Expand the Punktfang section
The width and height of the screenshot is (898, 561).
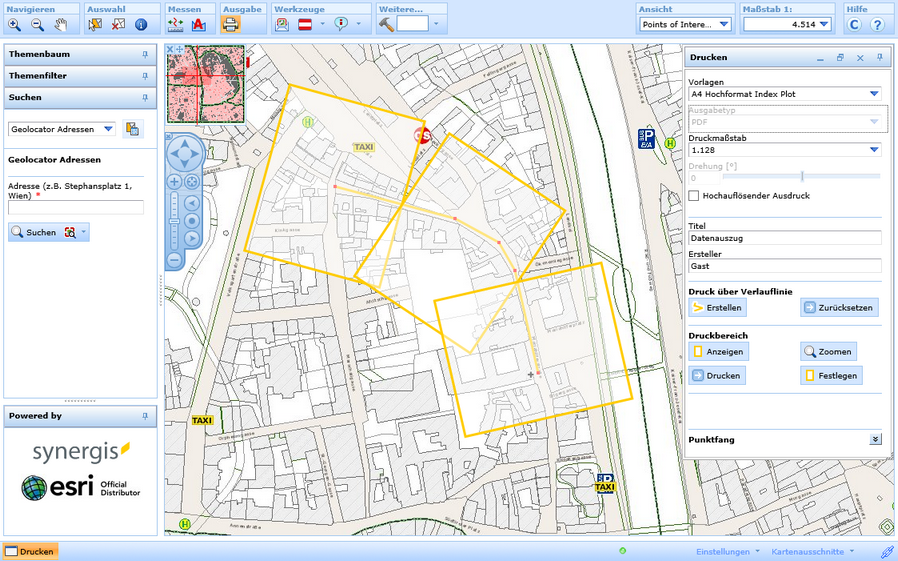point(875,439)
